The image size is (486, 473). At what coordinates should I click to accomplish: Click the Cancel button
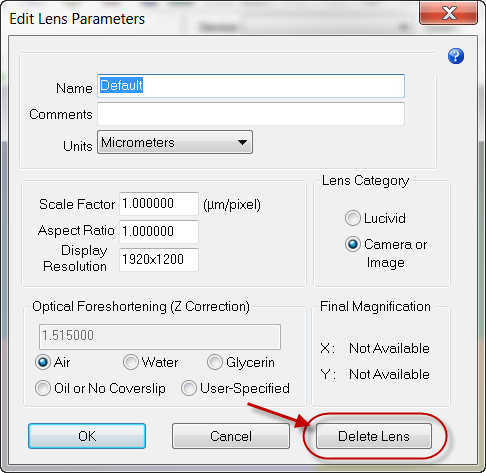(231, 436)
